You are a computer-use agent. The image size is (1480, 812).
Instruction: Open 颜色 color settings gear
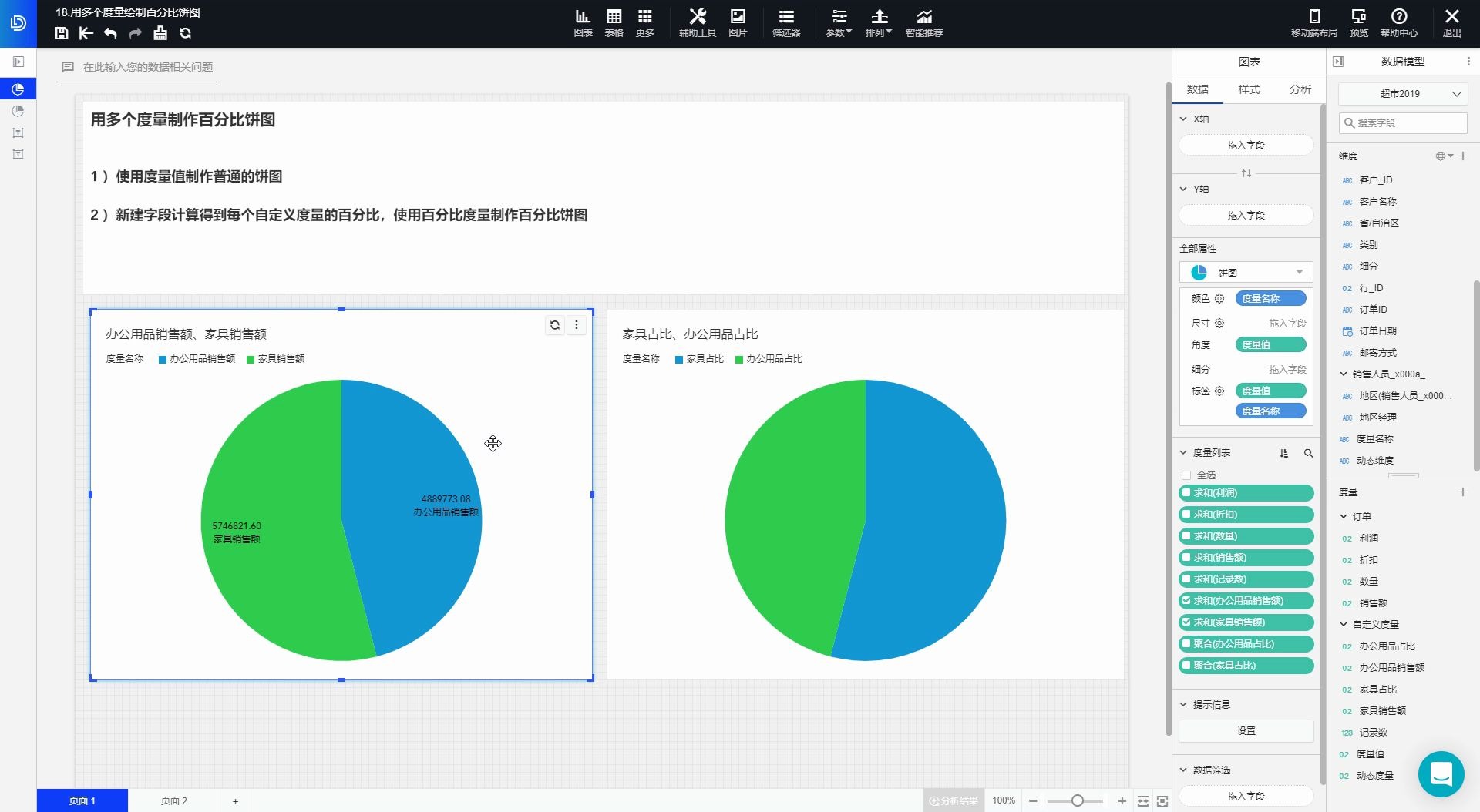tap(1219, 298)
